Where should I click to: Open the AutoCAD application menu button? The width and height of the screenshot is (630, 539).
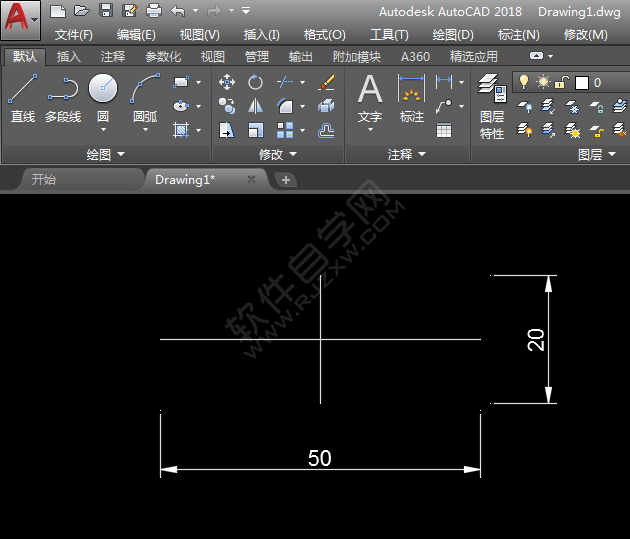(21, 19)
